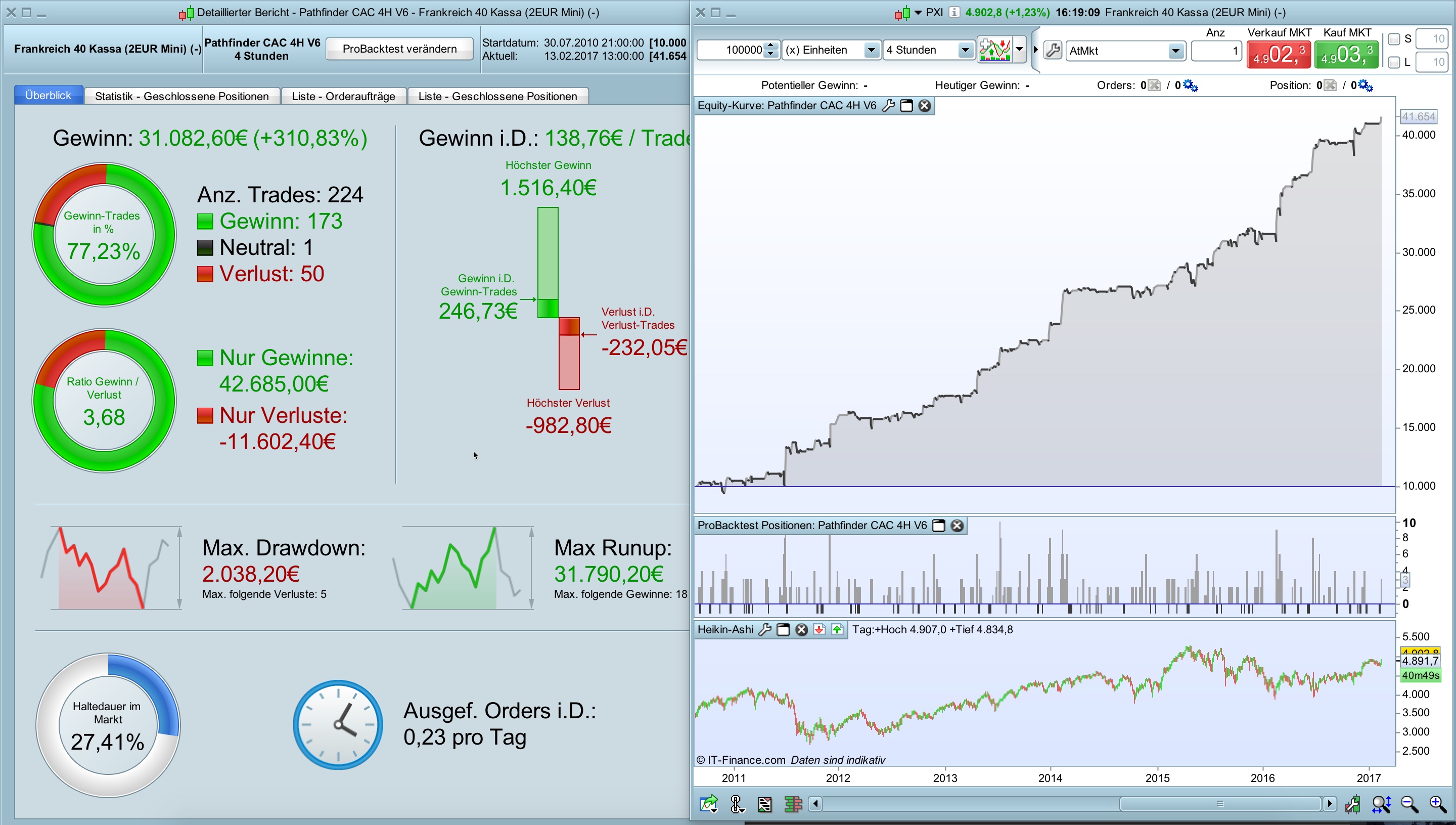The width and height of the screenshot is (1456, 825).
Task: Open the Liste - Orderaufträge tab
Action: [x=343, y=96]
